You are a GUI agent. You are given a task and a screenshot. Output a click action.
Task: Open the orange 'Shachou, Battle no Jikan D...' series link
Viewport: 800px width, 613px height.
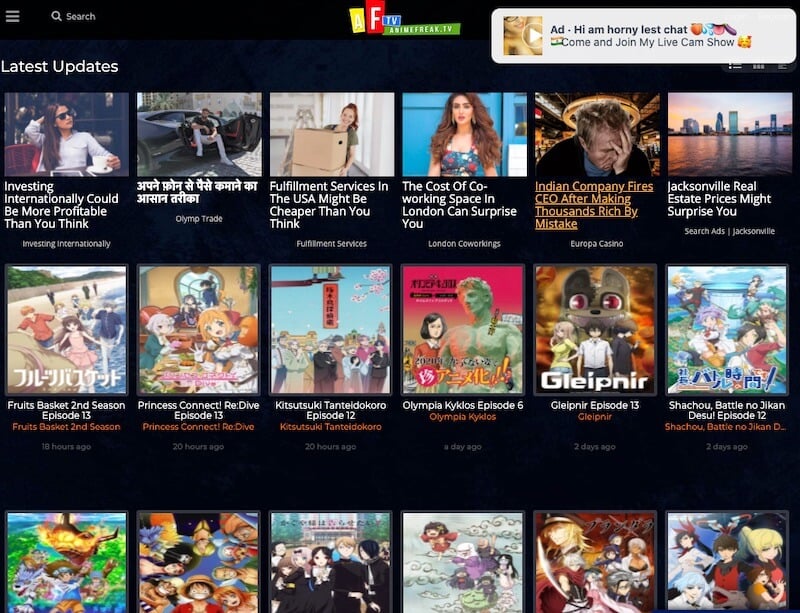point(726,427)
